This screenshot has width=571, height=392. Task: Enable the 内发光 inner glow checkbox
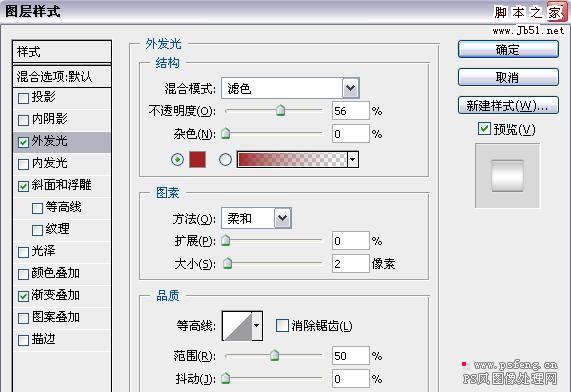click(x=23, y=164)
